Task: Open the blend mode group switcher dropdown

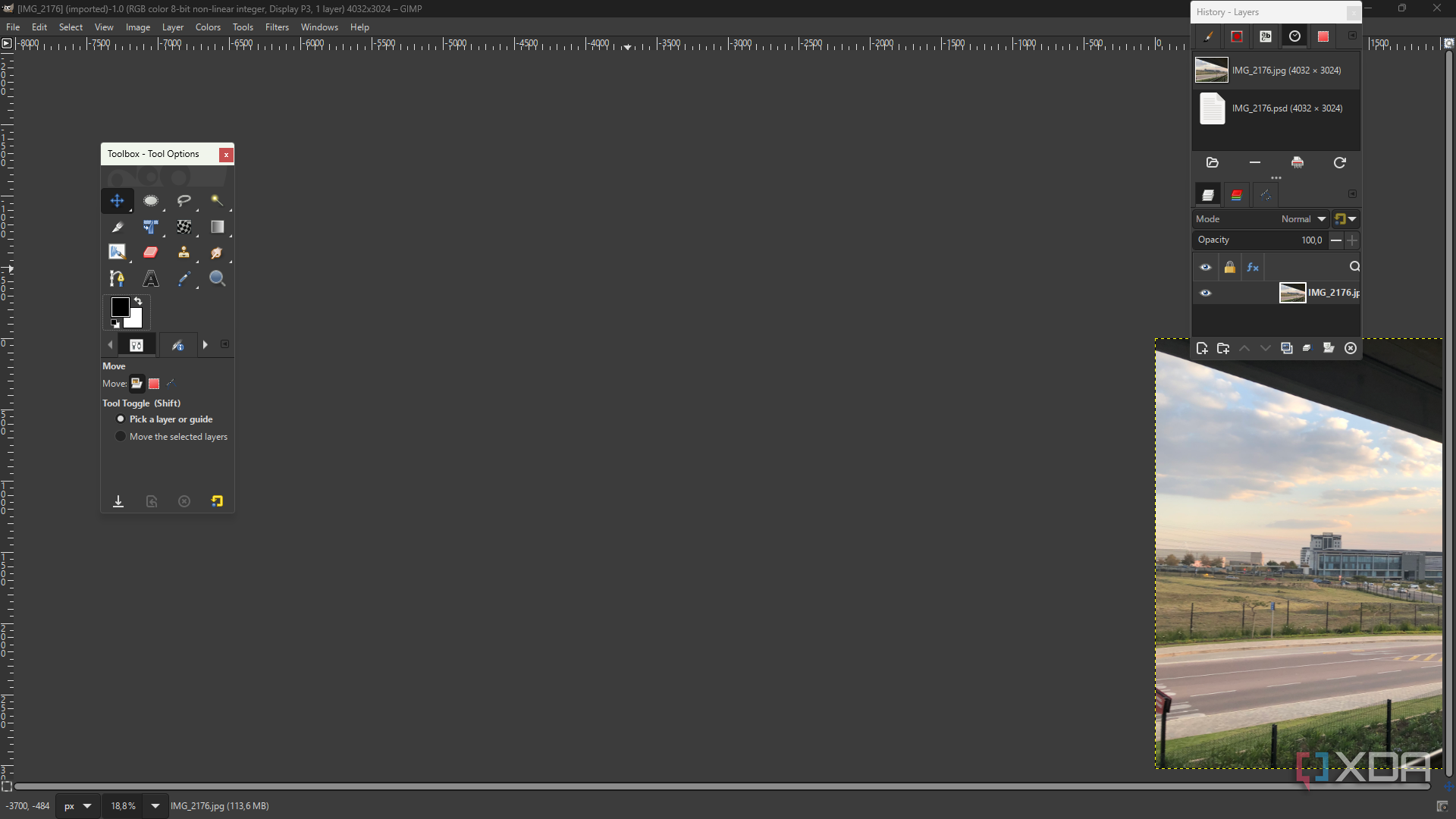Action: point(1346,219)
